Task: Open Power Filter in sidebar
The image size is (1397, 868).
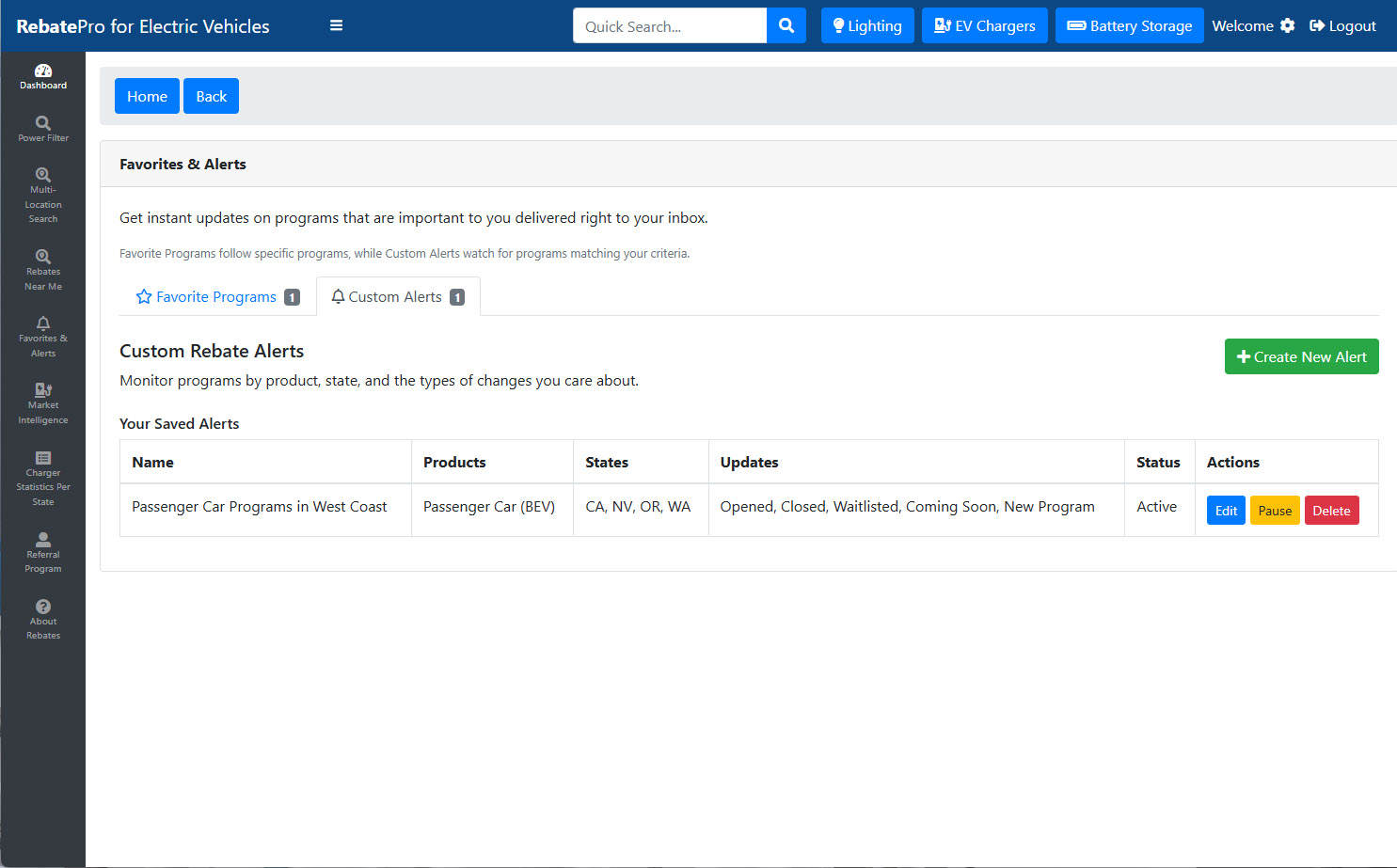Action: (x=43, y=130)
